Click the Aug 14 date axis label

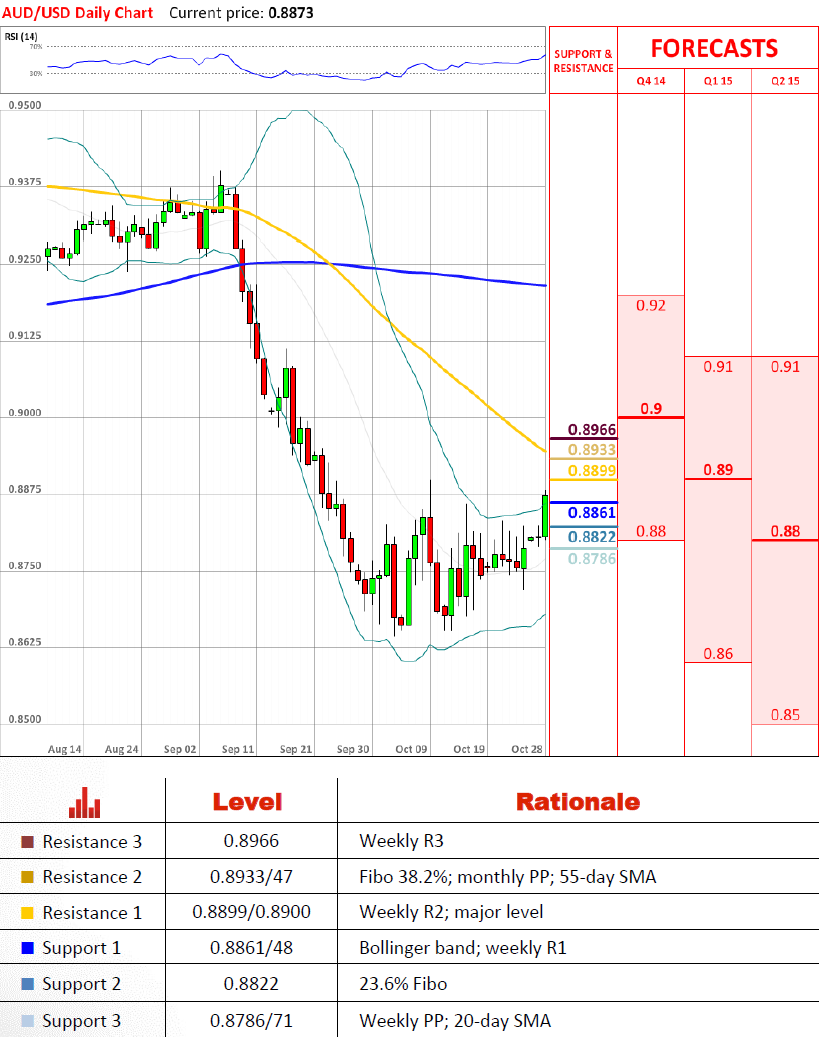click(x=64, y=749)
